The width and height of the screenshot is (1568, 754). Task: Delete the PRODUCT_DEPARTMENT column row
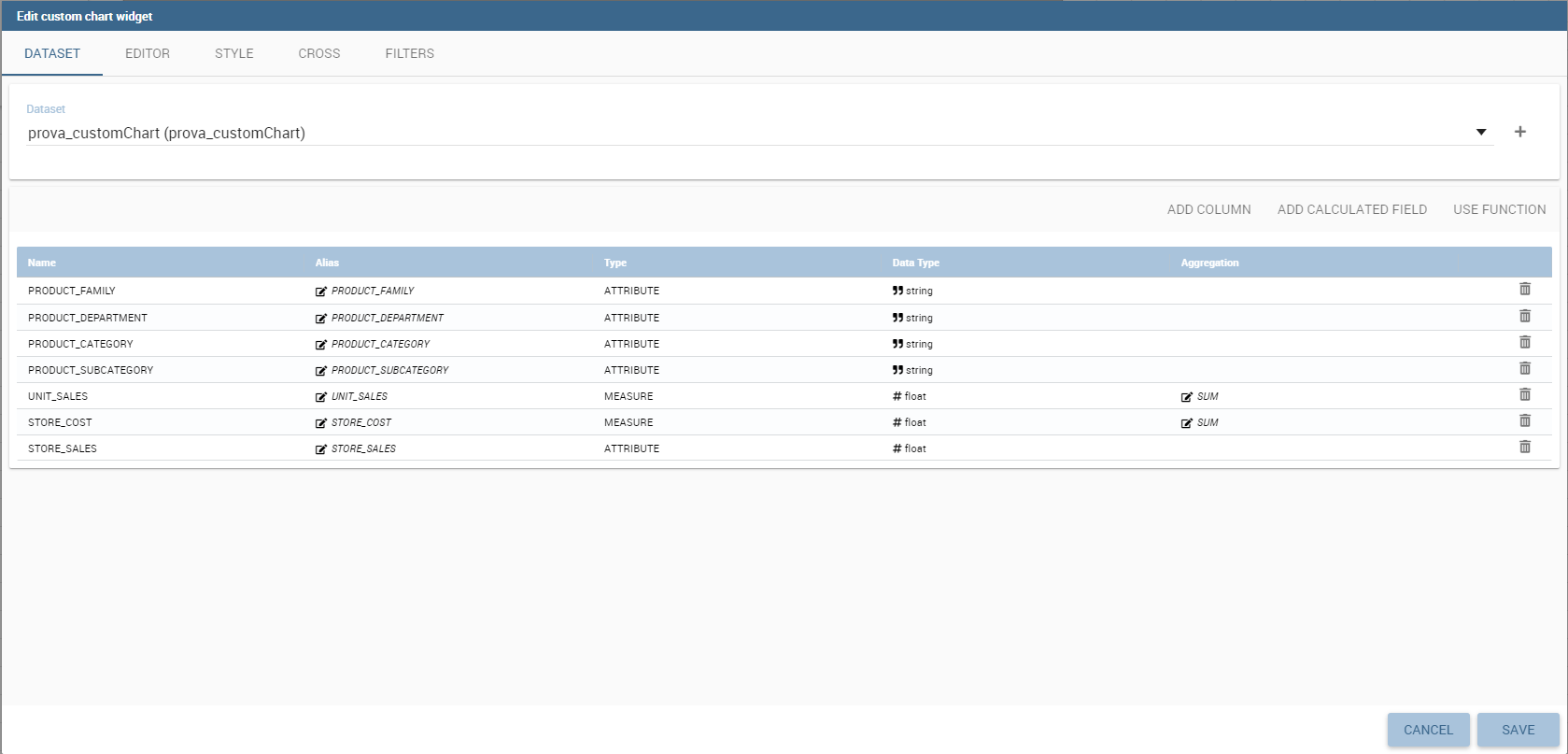pos(1525,316)
